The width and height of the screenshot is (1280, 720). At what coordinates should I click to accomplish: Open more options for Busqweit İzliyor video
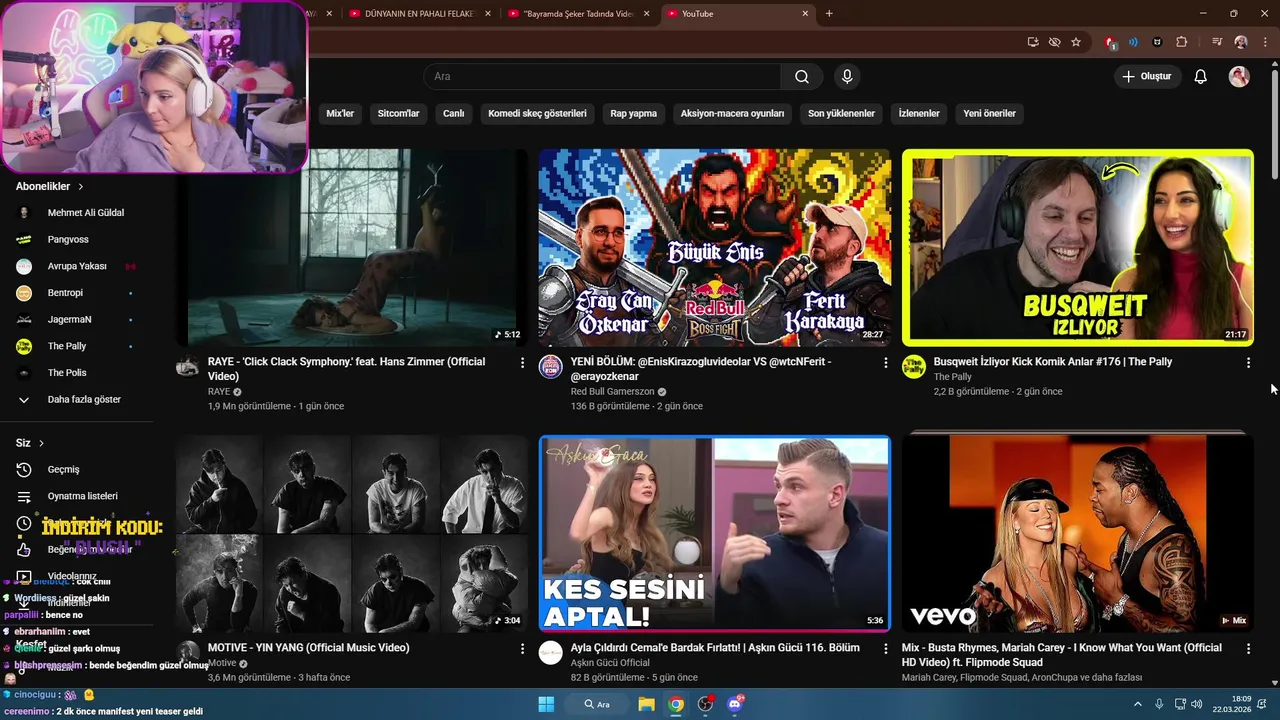[x=1248, y=363]
